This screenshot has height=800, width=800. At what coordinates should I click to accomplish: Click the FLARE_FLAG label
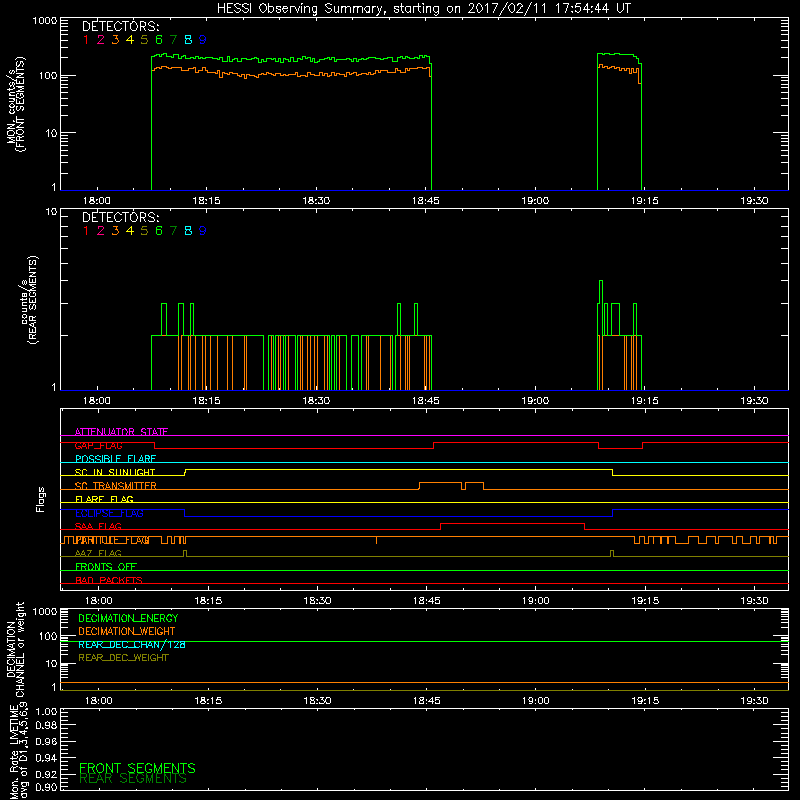pos(104,499)
